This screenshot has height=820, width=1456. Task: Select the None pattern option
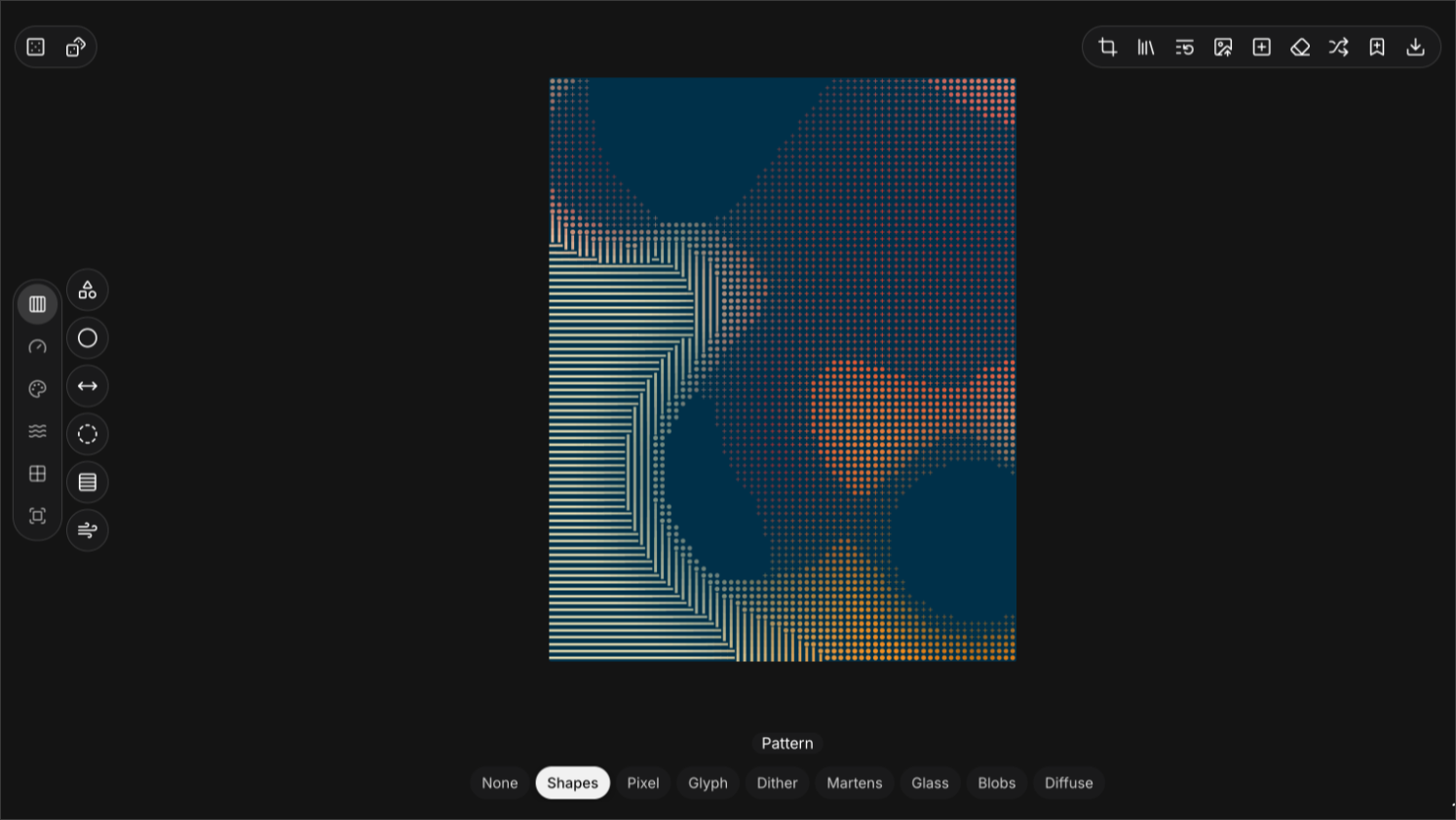[500, 783]
